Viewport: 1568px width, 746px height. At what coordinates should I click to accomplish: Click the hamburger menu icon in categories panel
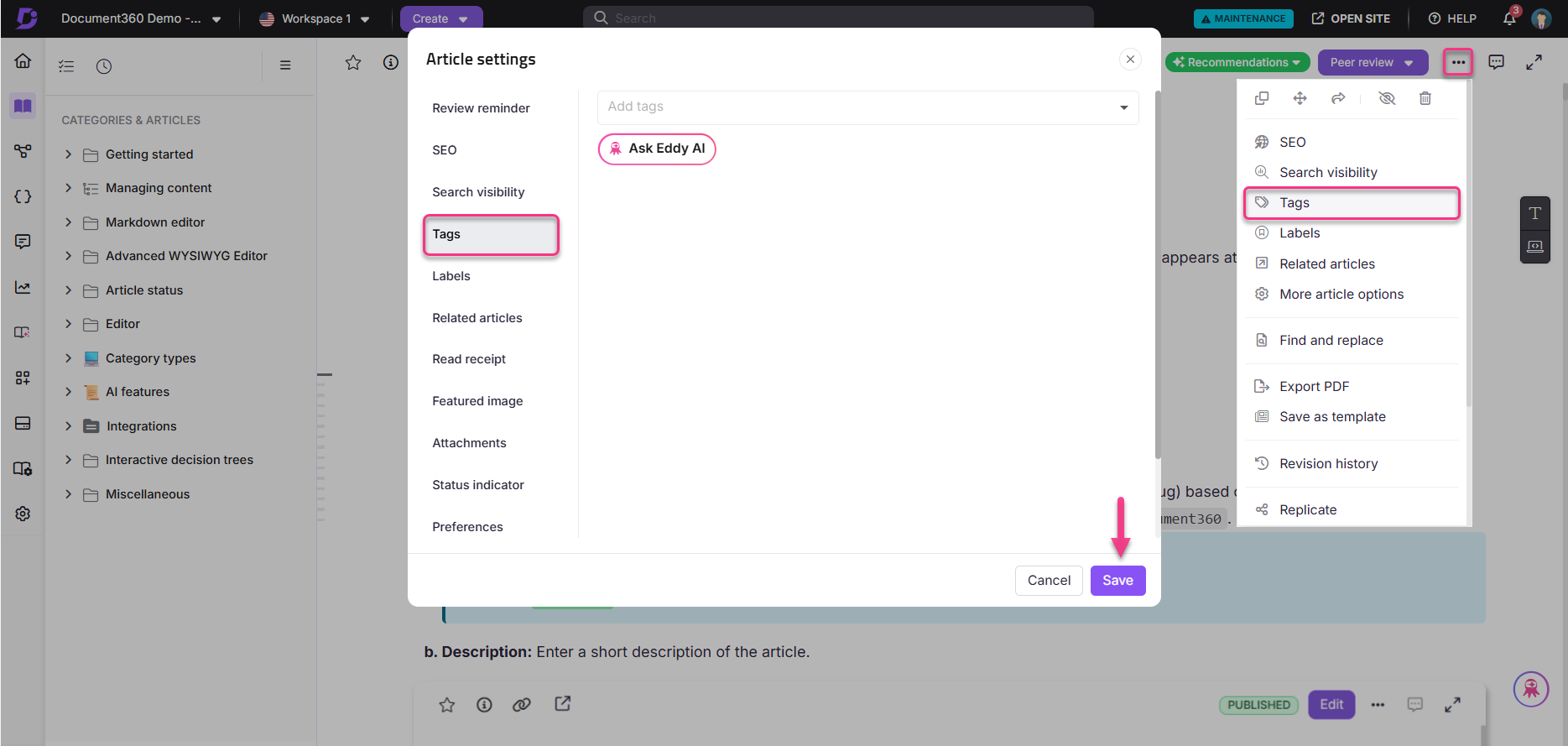(285, 65)
